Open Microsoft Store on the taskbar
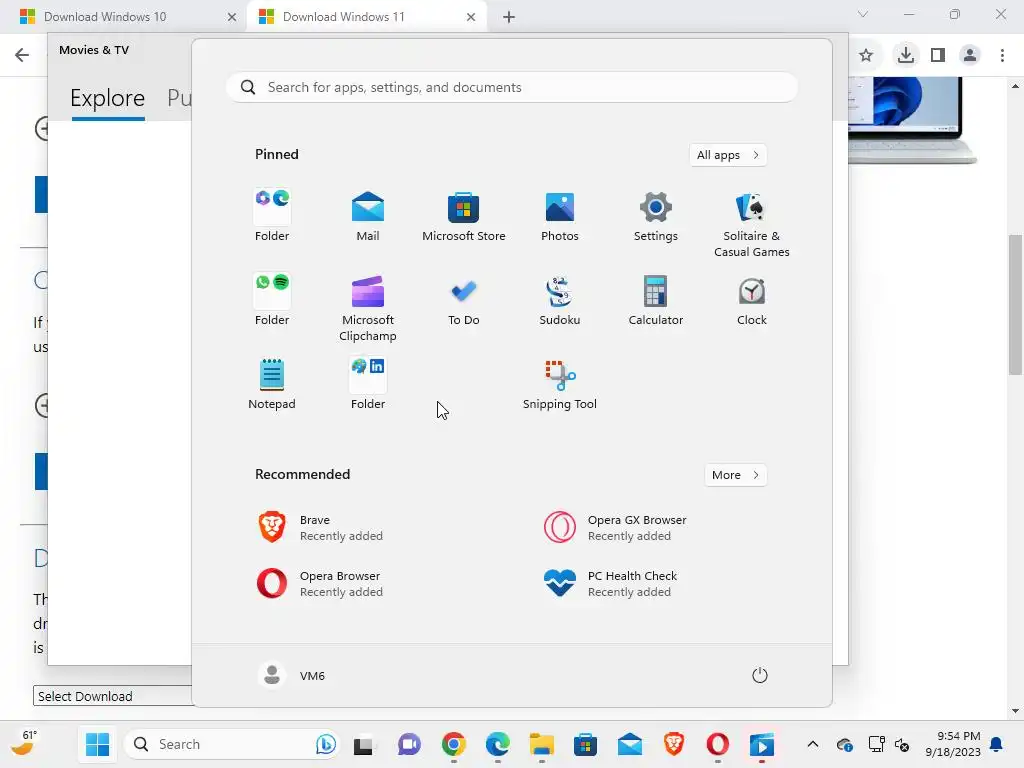Screen dimensions: 1024x768 (585, 744)
